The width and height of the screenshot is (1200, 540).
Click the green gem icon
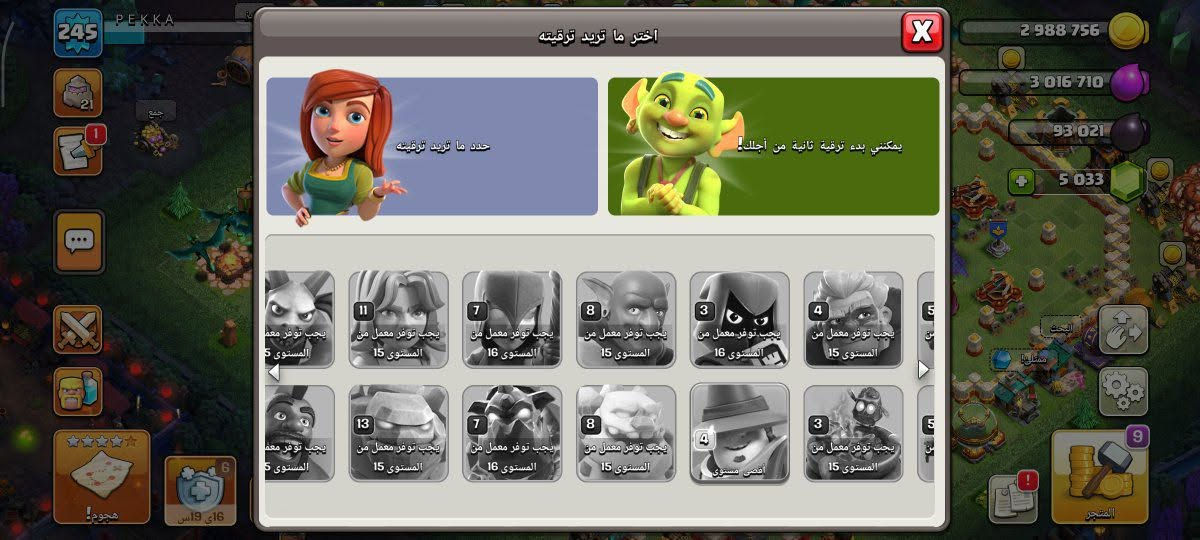(1129, 181)
